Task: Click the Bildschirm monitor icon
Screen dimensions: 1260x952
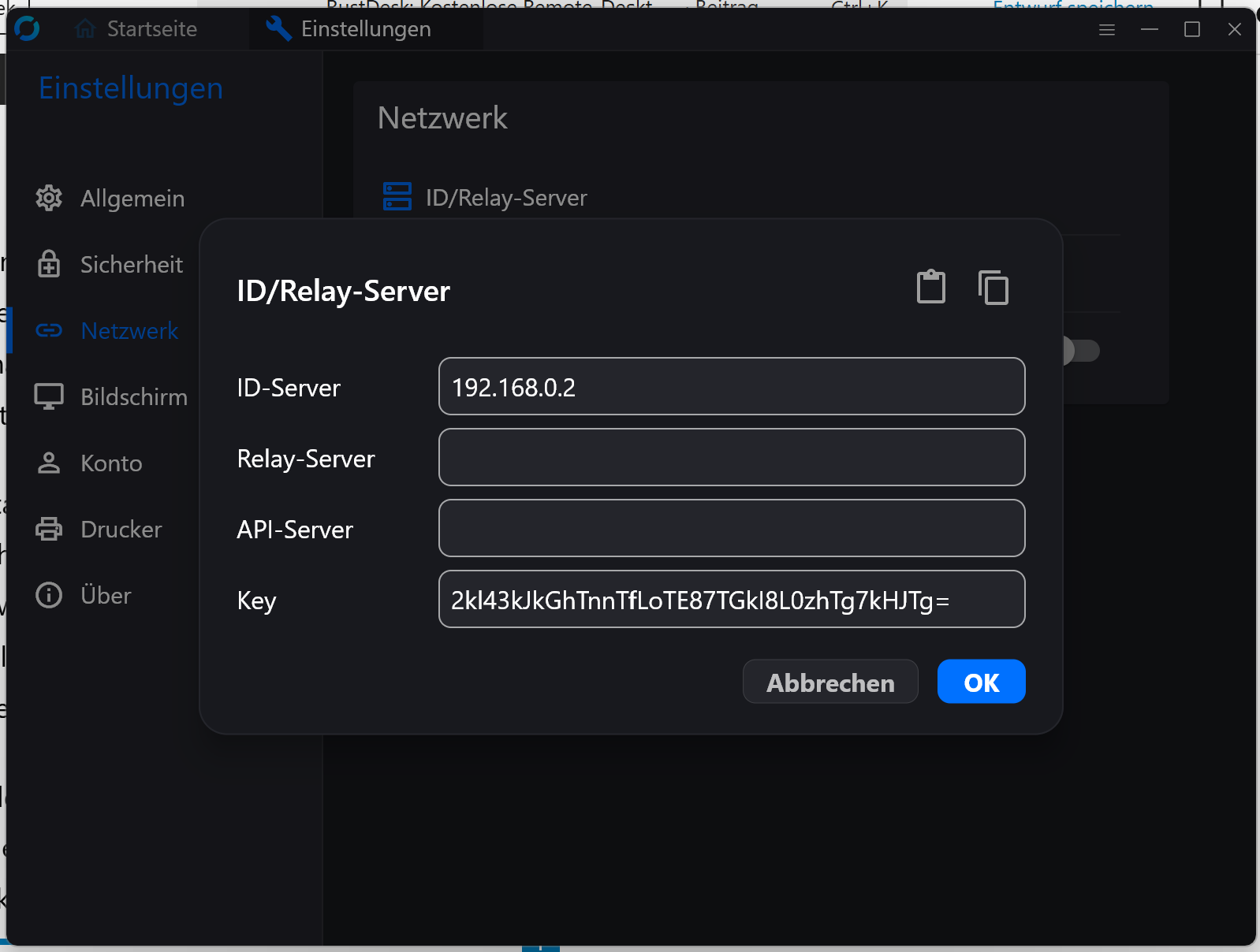Action: tap(49, 396)
